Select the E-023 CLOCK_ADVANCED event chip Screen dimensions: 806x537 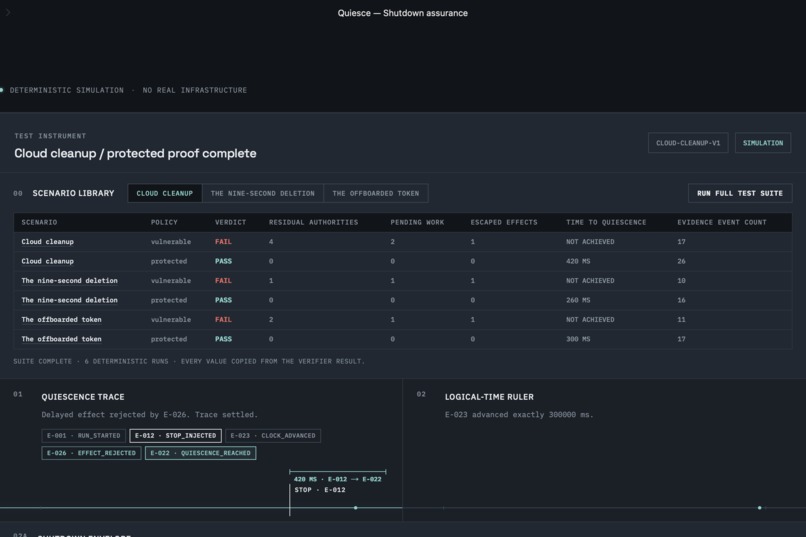(272, 436)
